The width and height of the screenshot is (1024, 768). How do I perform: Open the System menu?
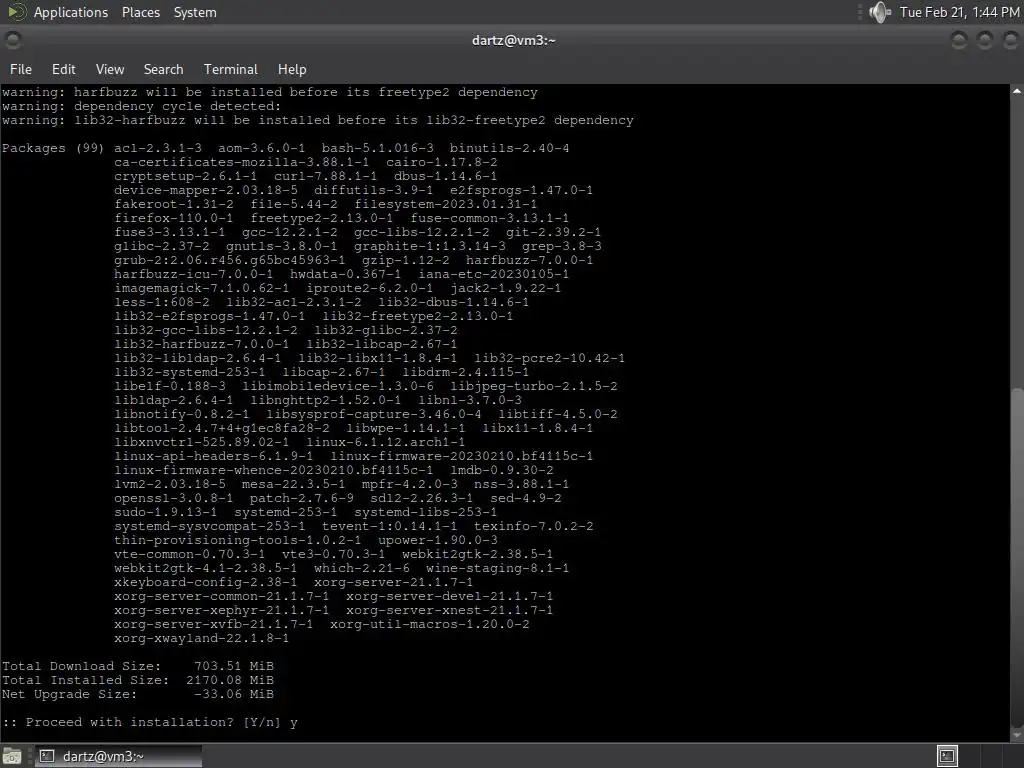pyautogui.click(x=195, y=12)
